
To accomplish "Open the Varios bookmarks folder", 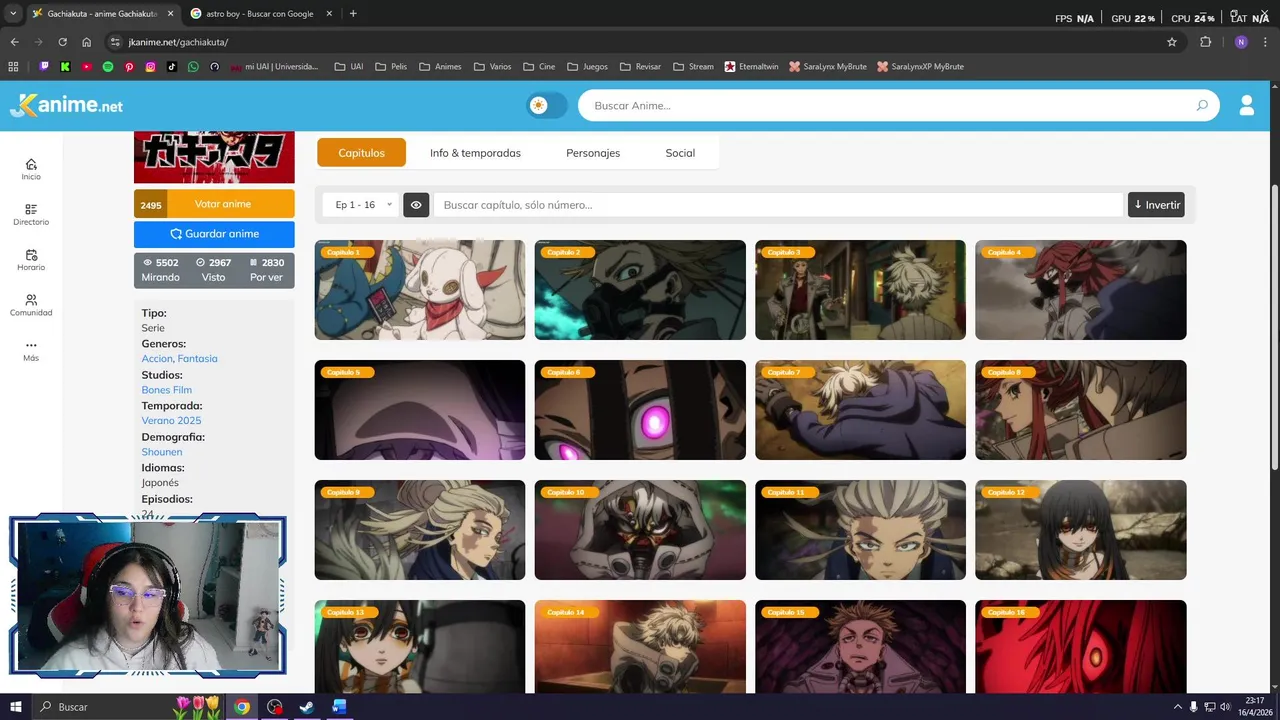I will pyautogui.click(x=491, y=67).
